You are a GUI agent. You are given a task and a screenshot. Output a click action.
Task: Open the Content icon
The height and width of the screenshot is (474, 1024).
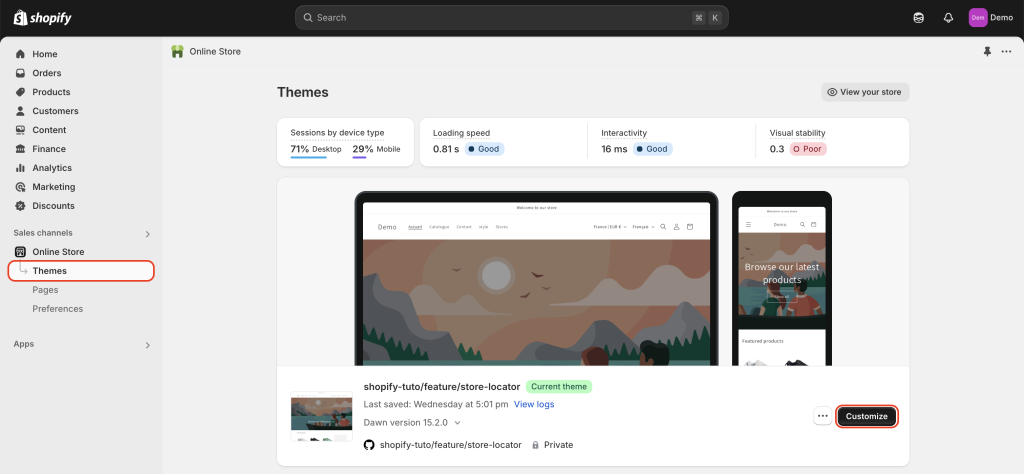[x=20, y=130]
